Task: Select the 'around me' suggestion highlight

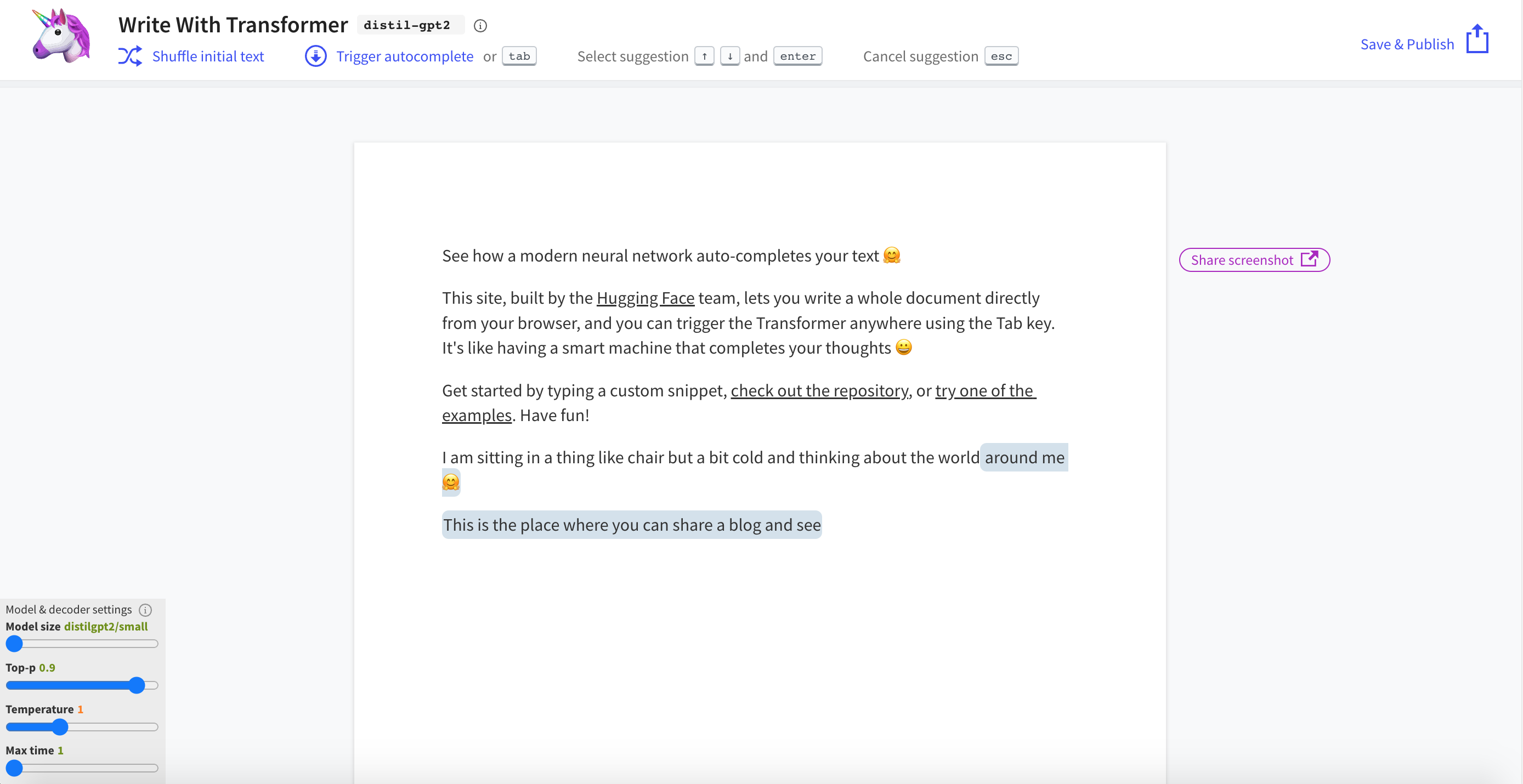Action: tap(1024, 457)
